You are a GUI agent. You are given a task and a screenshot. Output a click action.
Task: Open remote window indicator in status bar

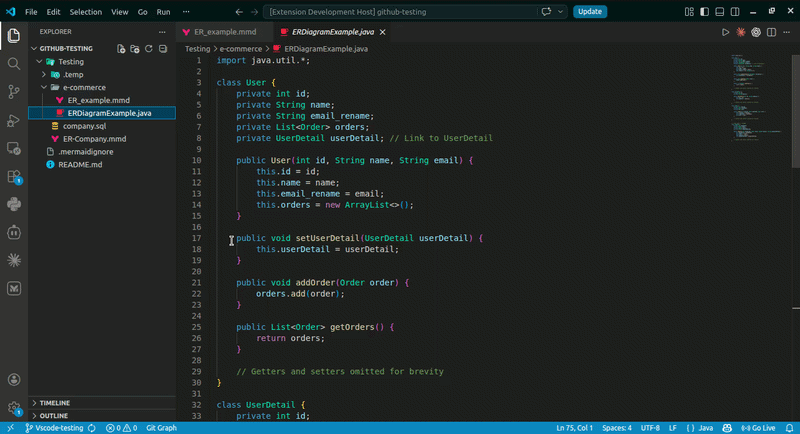[10, 428]
